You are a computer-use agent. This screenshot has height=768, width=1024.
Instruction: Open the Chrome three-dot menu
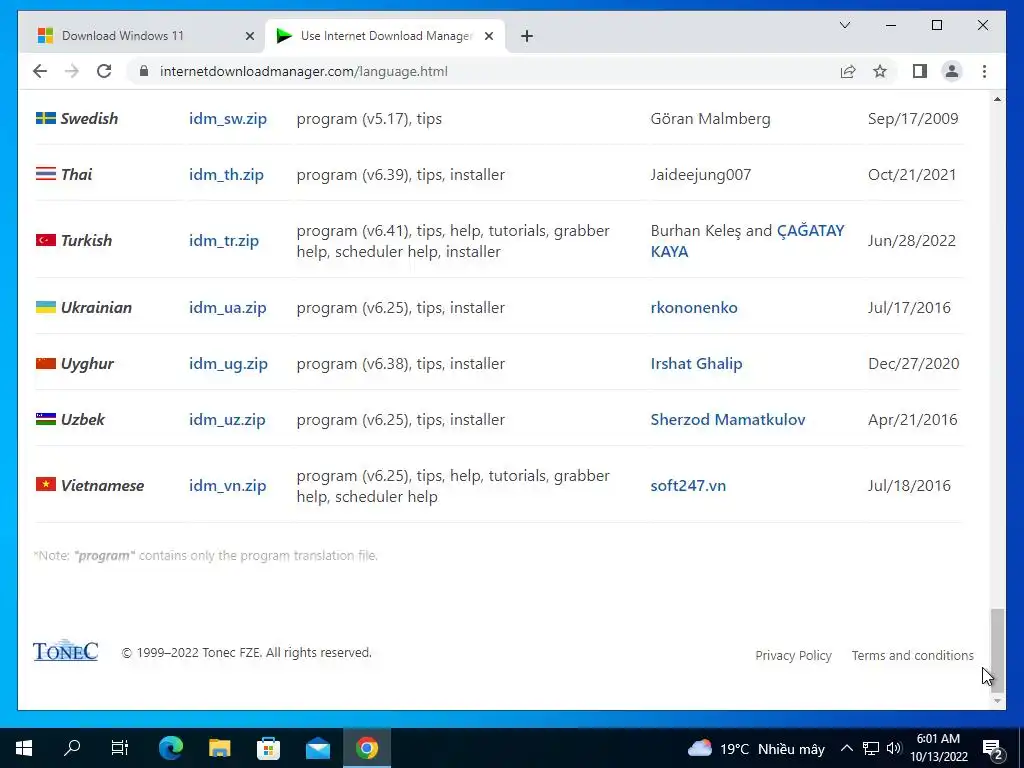pos(984,71)
